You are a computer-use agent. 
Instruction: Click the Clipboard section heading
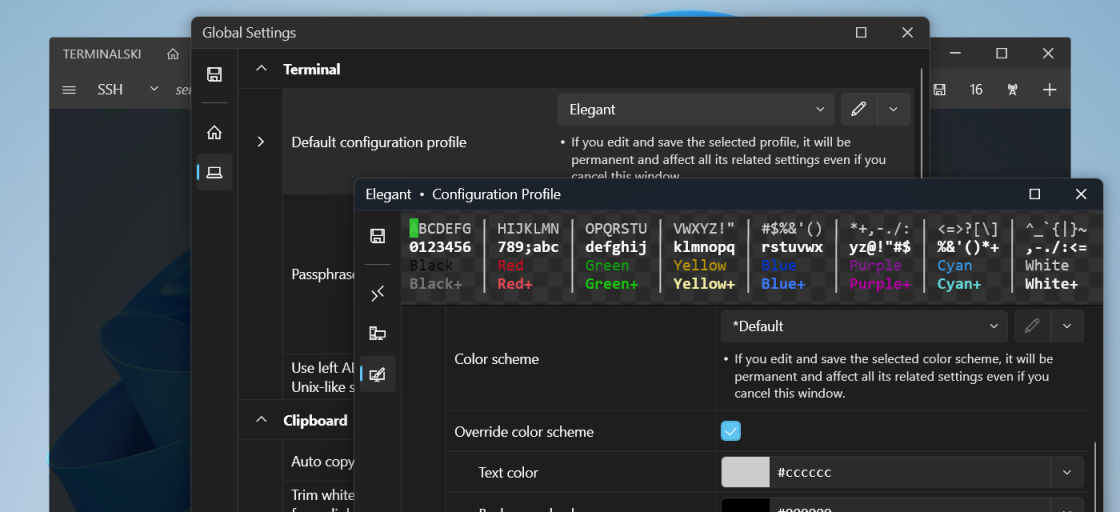(x=315, y=421)
